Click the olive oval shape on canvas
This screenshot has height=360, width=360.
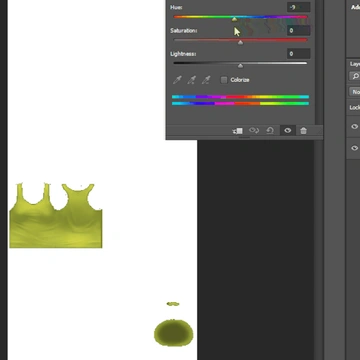pyautogui.click(x=174, y=333)
